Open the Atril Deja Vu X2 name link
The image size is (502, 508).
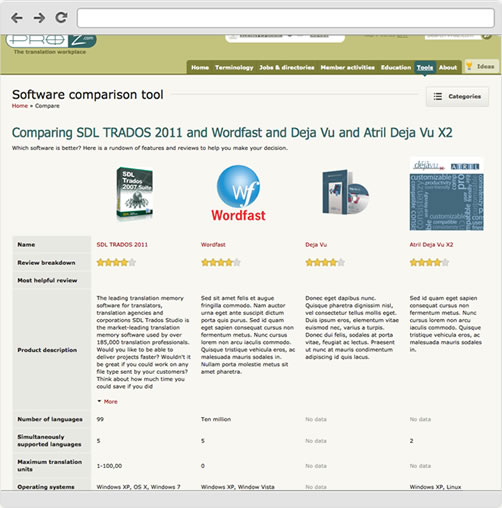[x=431, y=245]
